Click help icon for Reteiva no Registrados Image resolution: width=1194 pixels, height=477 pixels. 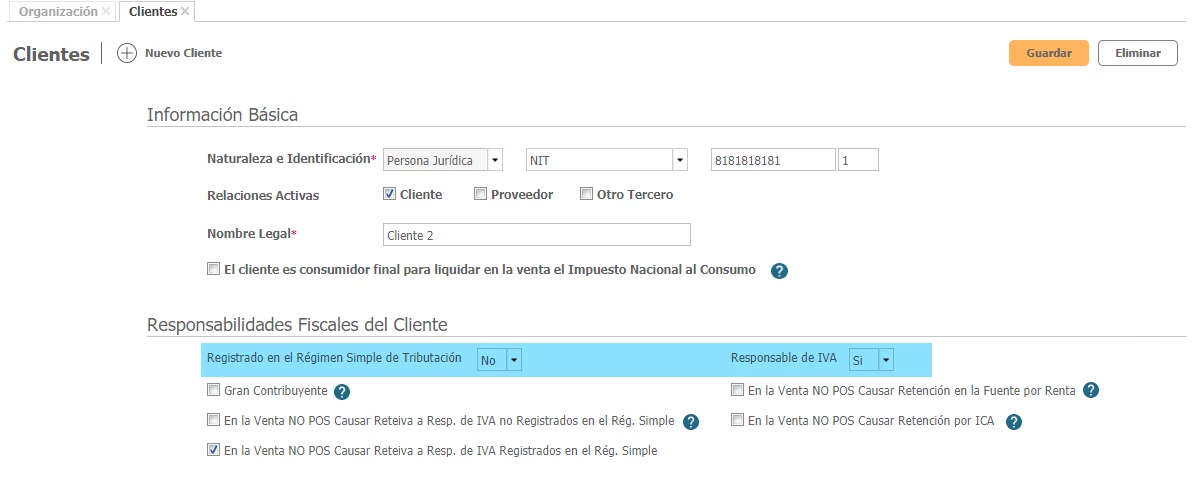click(690, 422)
